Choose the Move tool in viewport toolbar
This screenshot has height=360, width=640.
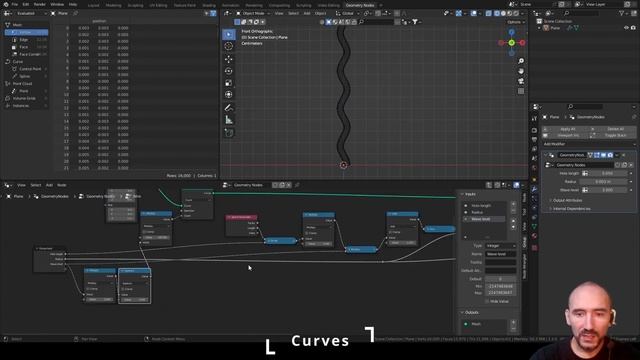229,59
